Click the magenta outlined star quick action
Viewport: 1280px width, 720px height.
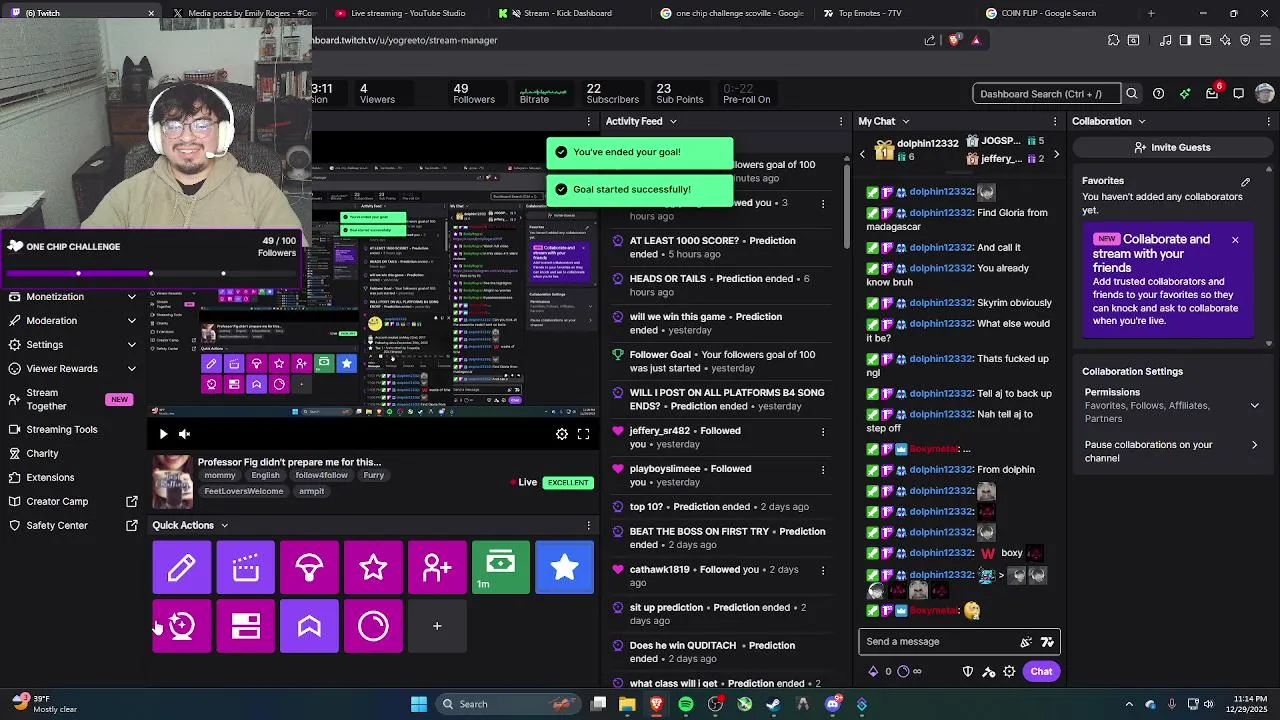click(x=373, y=568)
